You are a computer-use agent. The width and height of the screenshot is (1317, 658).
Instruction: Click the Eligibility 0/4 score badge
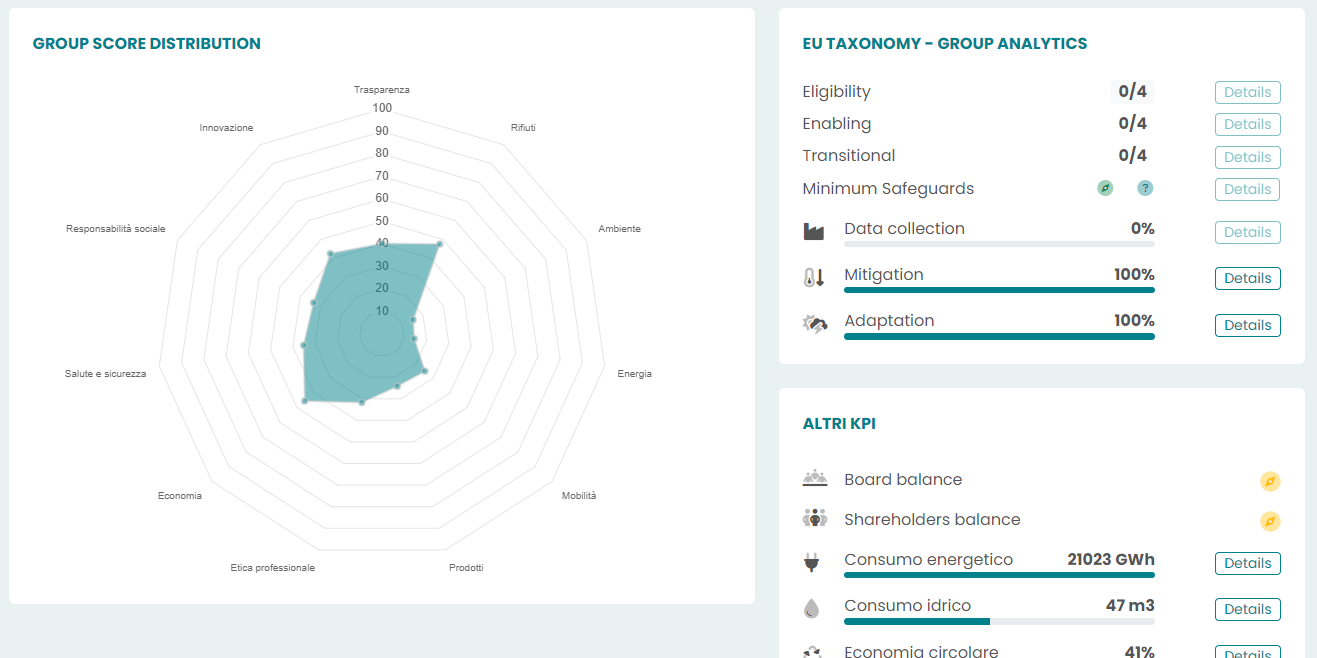[1132, 92]
